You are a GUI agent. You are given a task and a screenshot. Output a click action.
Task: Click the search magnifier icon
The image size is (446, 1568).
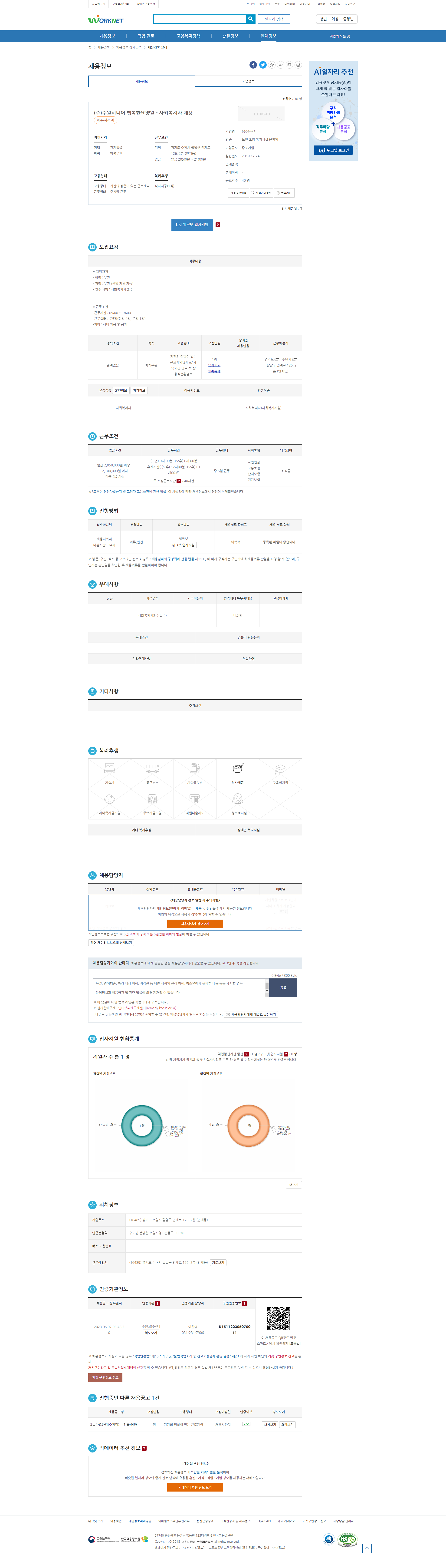[251, 19]
